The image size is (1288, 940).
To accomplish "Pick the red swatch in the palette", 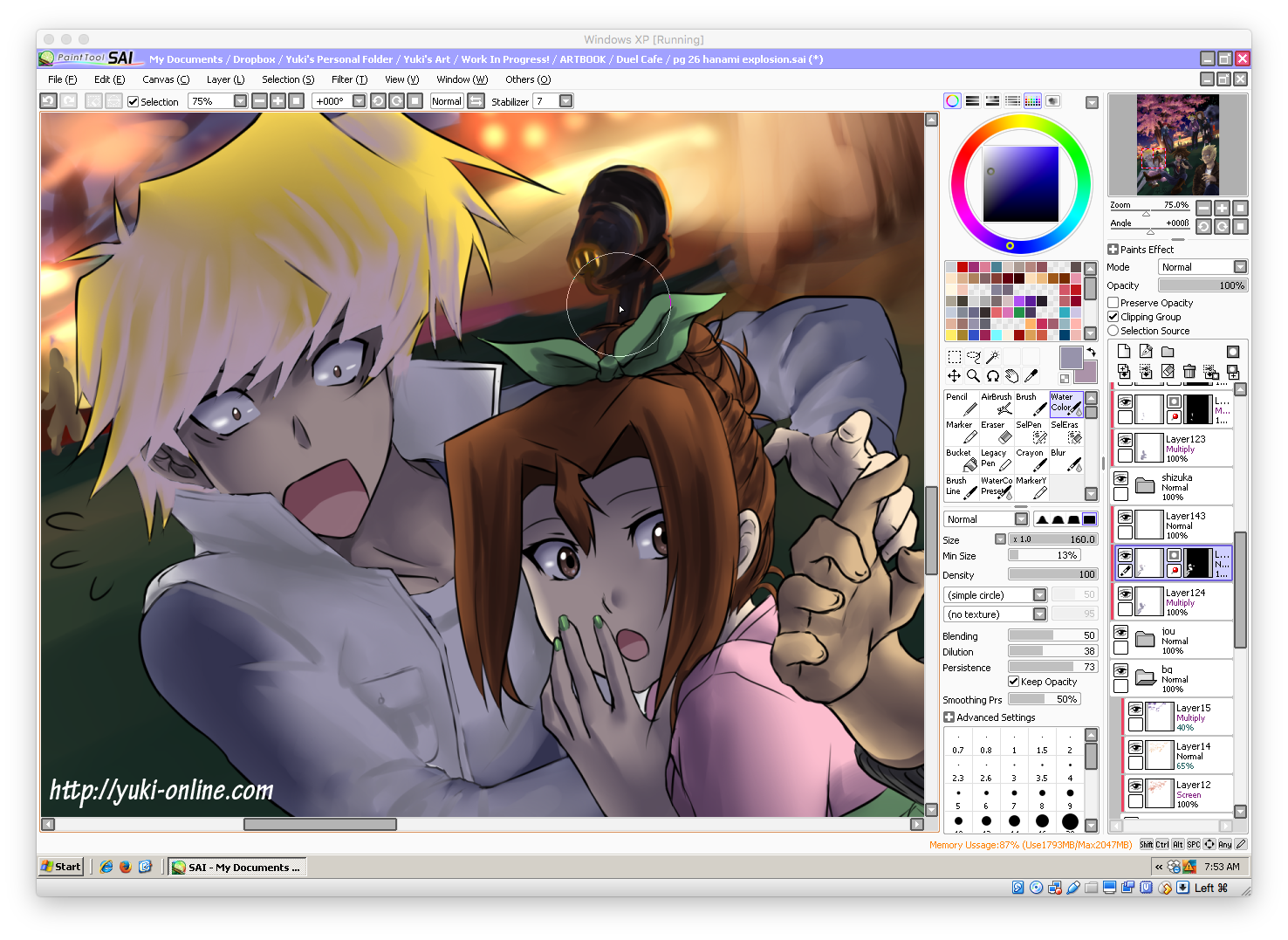I will [963, 267].
